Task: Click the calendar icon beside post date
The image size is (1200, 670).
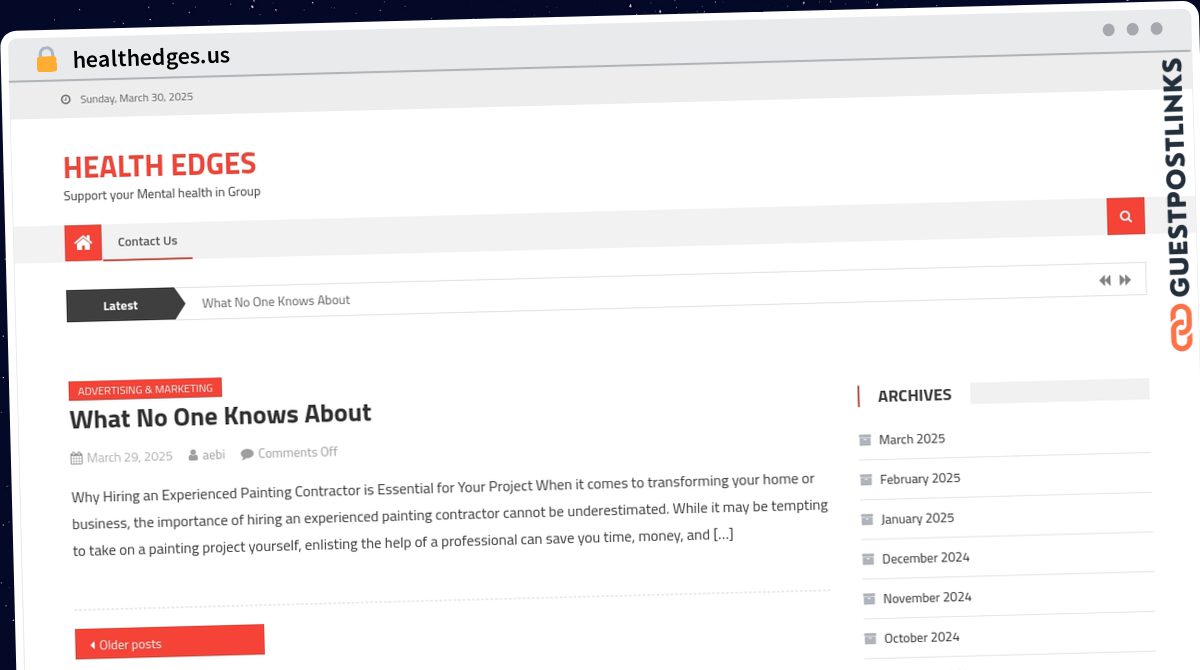Action: coord(76,458)
